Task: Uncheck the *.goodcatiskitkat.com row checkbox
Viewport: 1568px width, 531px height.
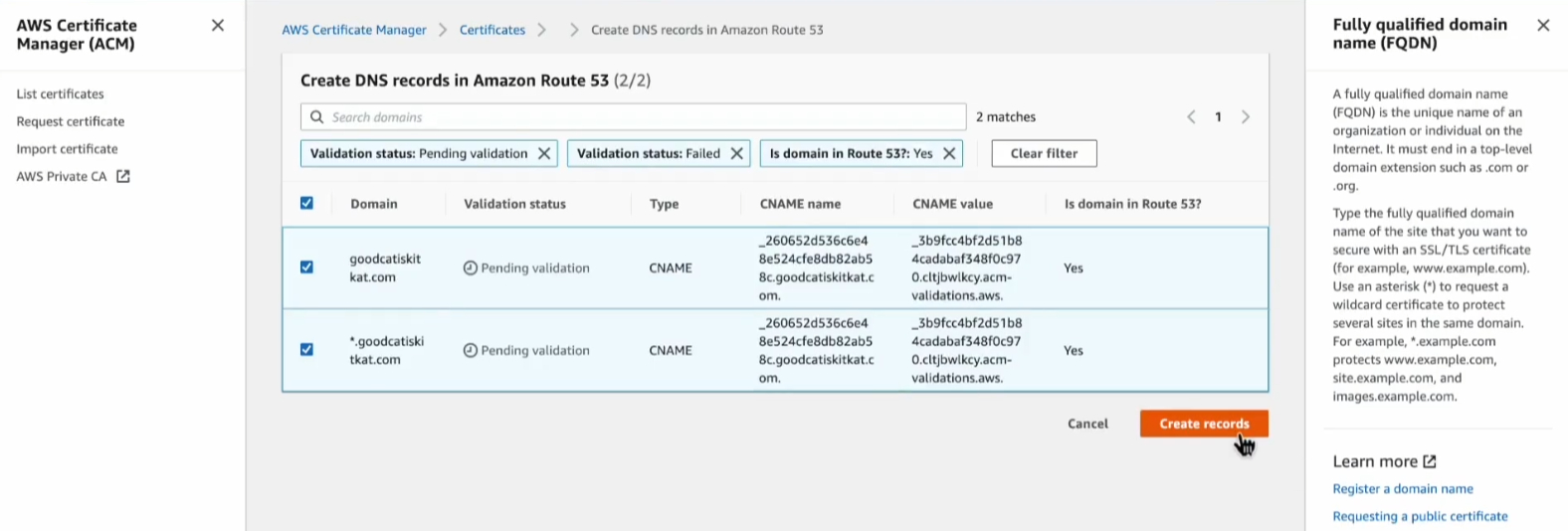Action: pyautogui.click(x=306, y=349)
